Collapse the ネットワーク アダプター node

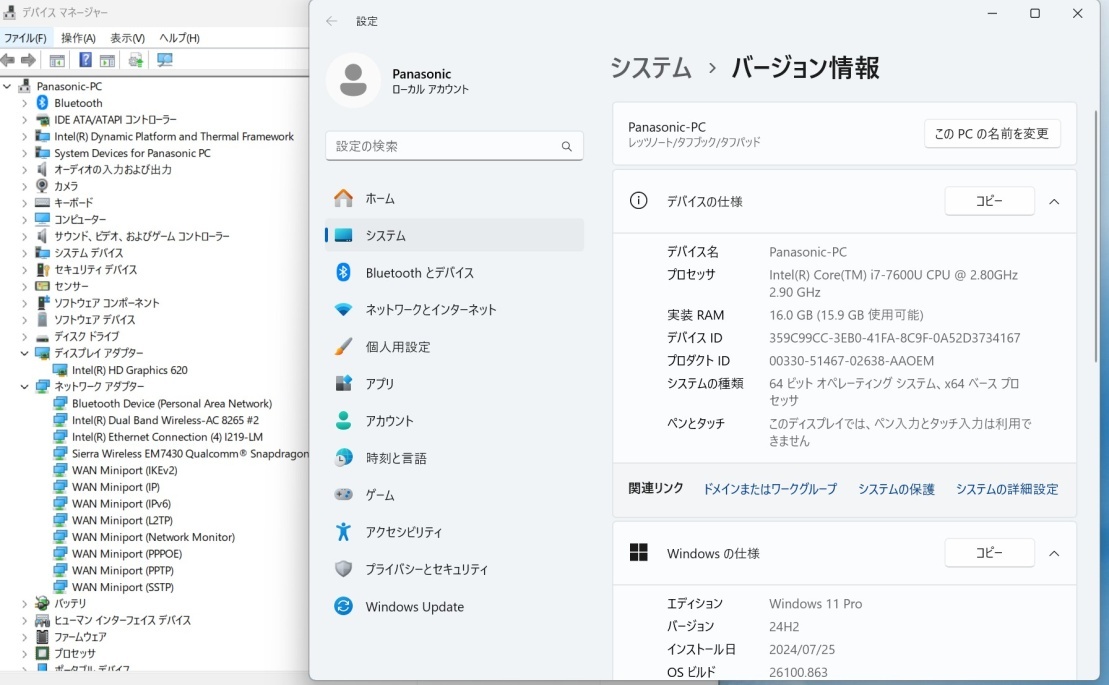pyautogui.click(x=24, y=387)
